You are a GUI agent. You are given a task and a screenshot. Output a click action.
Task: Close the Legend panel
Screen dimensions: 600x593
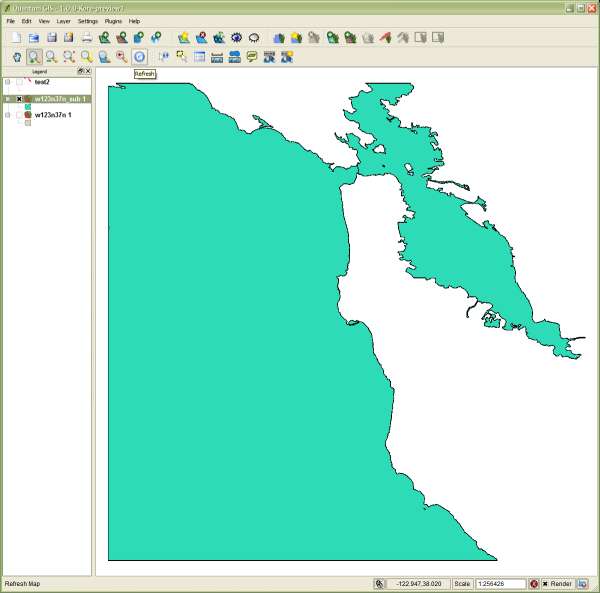(88, 71)
